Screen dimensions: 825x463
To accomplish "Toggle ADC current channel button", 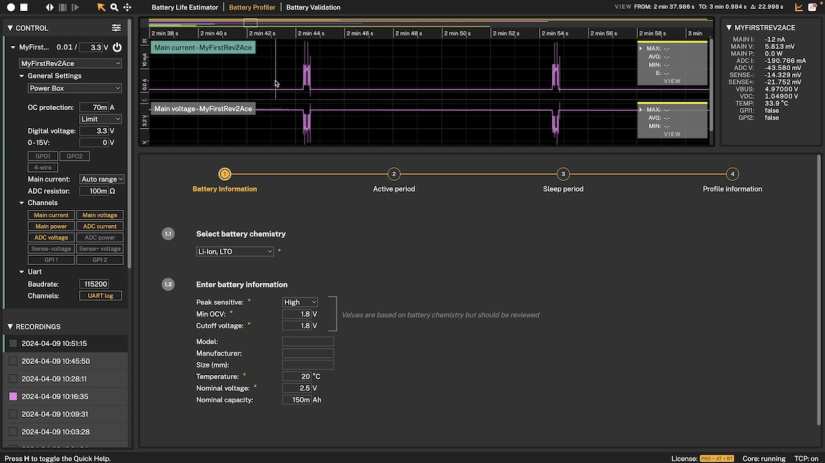I will pos(99,226).
